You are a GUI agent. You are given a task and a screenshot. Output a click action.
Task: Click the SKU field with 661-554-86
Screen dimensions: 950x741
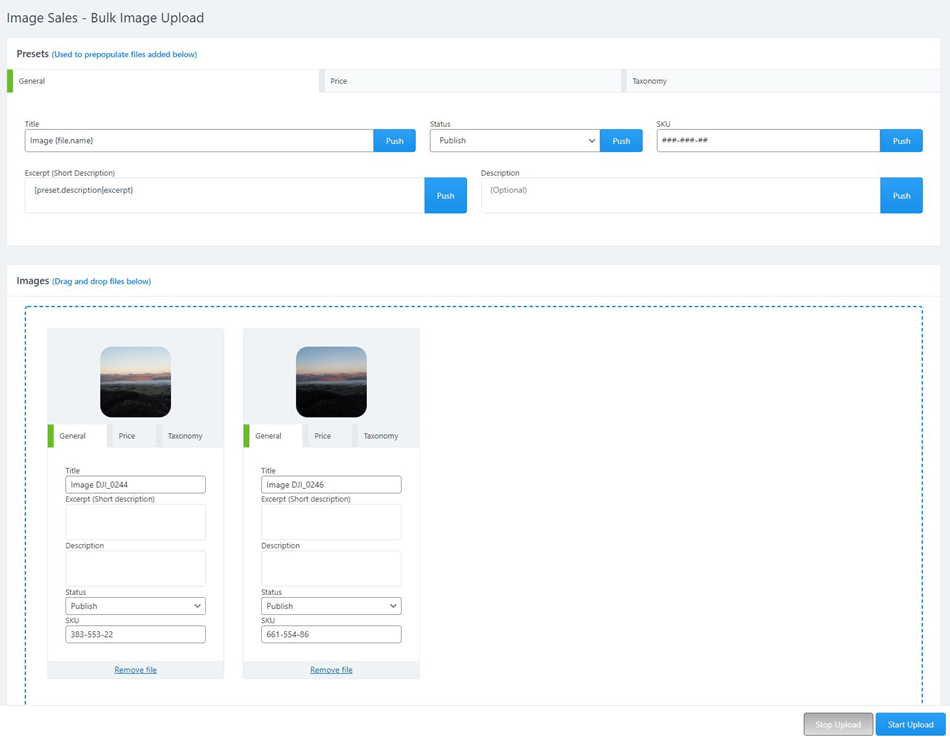331,634
